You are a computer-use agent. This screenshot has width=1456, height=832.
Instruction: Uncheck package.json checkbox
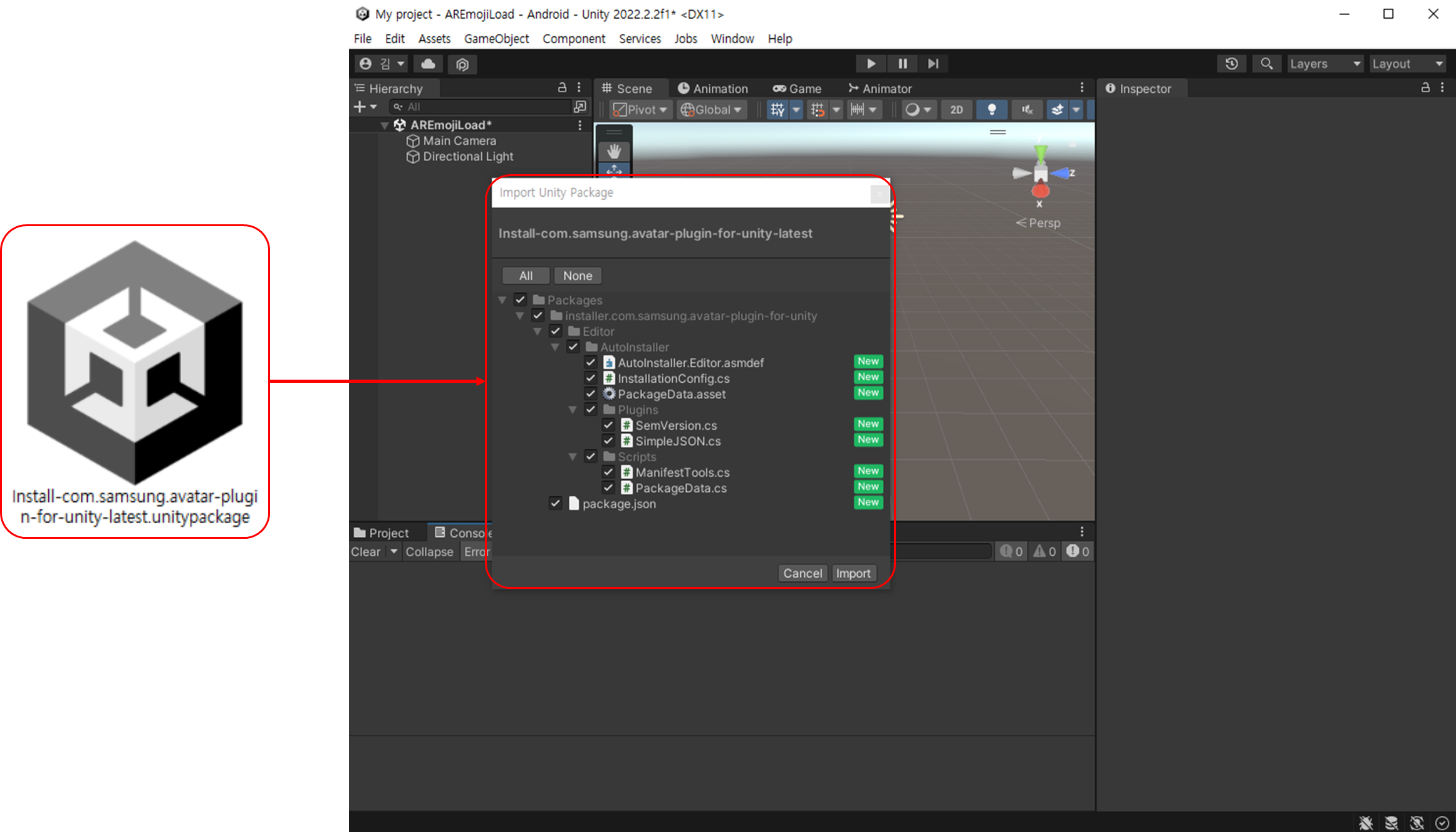coord(555,503)
